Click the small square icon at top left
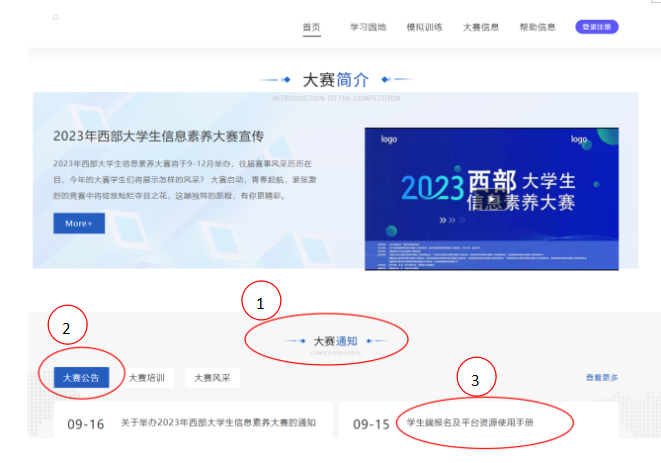Viewport: 661px width, 463px height. (56, 17)
